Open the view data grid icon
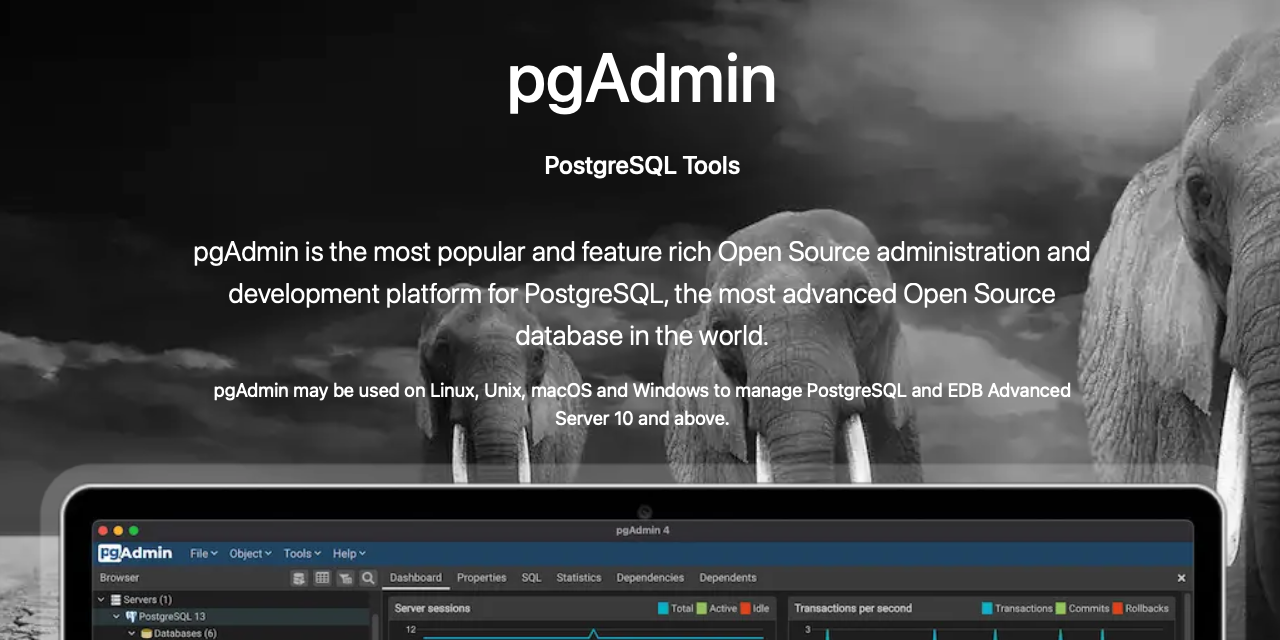This screenshot has height=640, width=1280. [x=322, y=578]
